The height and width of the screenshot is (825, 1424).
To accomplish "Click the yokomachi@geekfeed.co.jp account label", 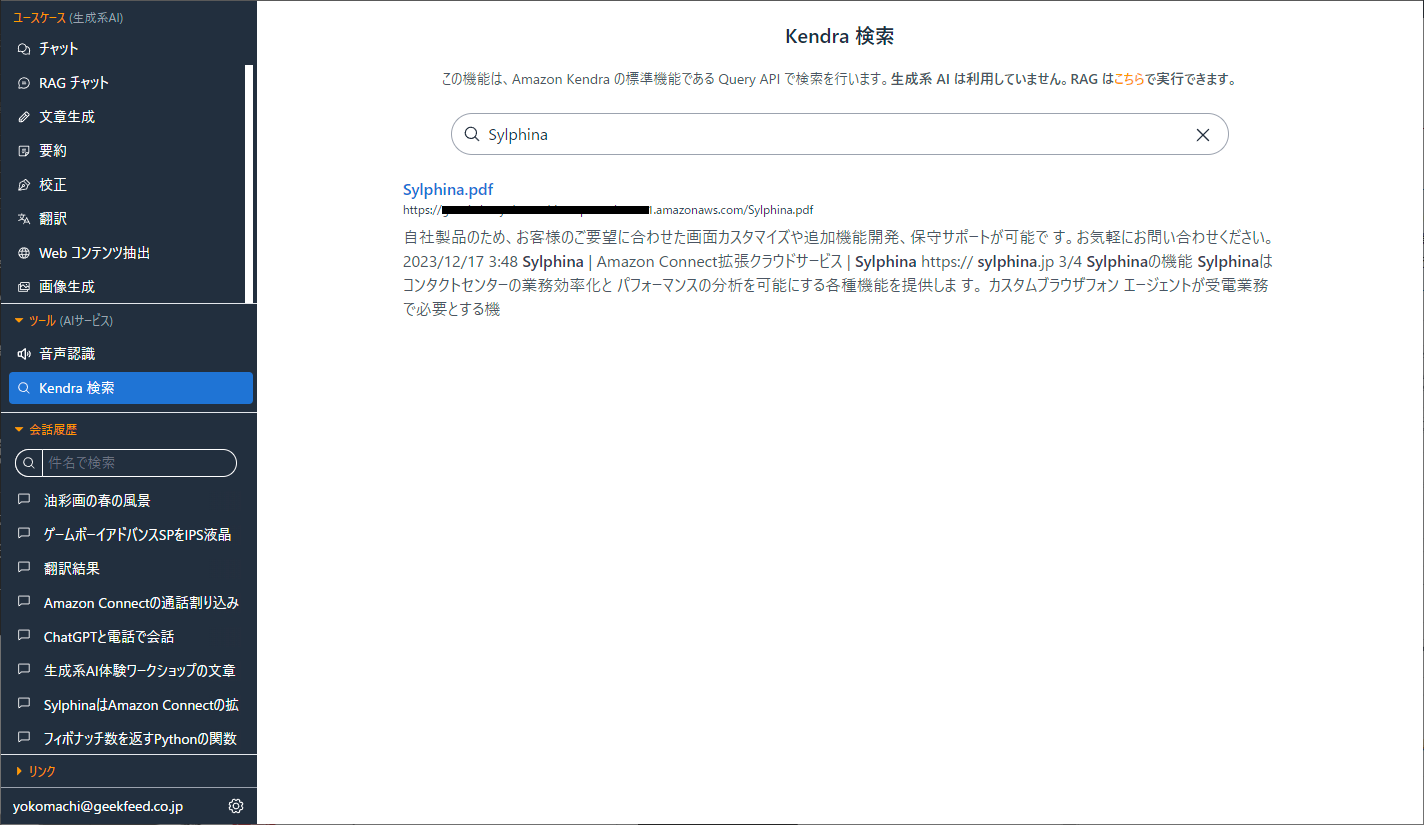I will 98,806.
